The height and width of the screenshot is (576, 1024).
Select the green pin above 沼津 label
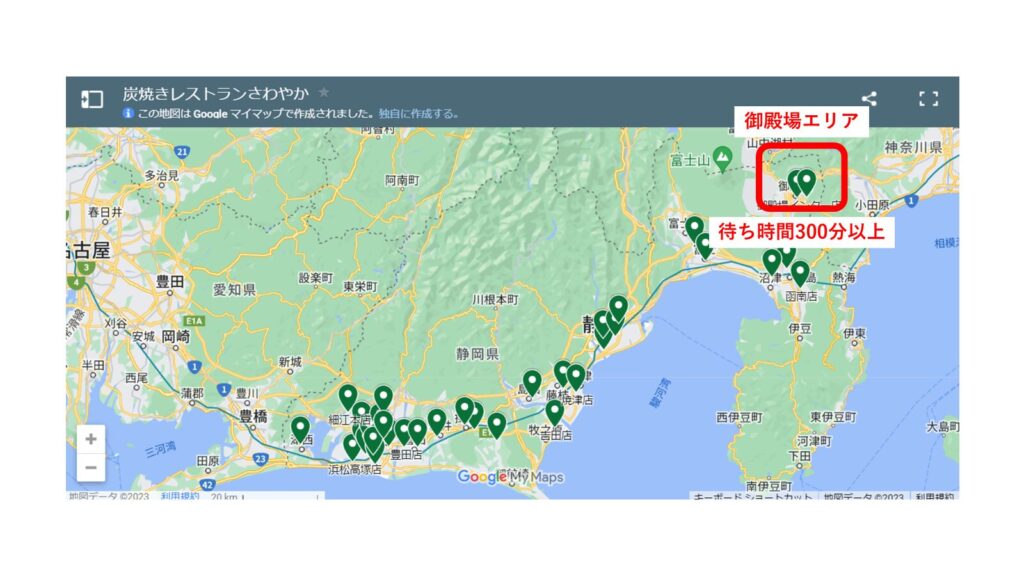coord(772,263)
